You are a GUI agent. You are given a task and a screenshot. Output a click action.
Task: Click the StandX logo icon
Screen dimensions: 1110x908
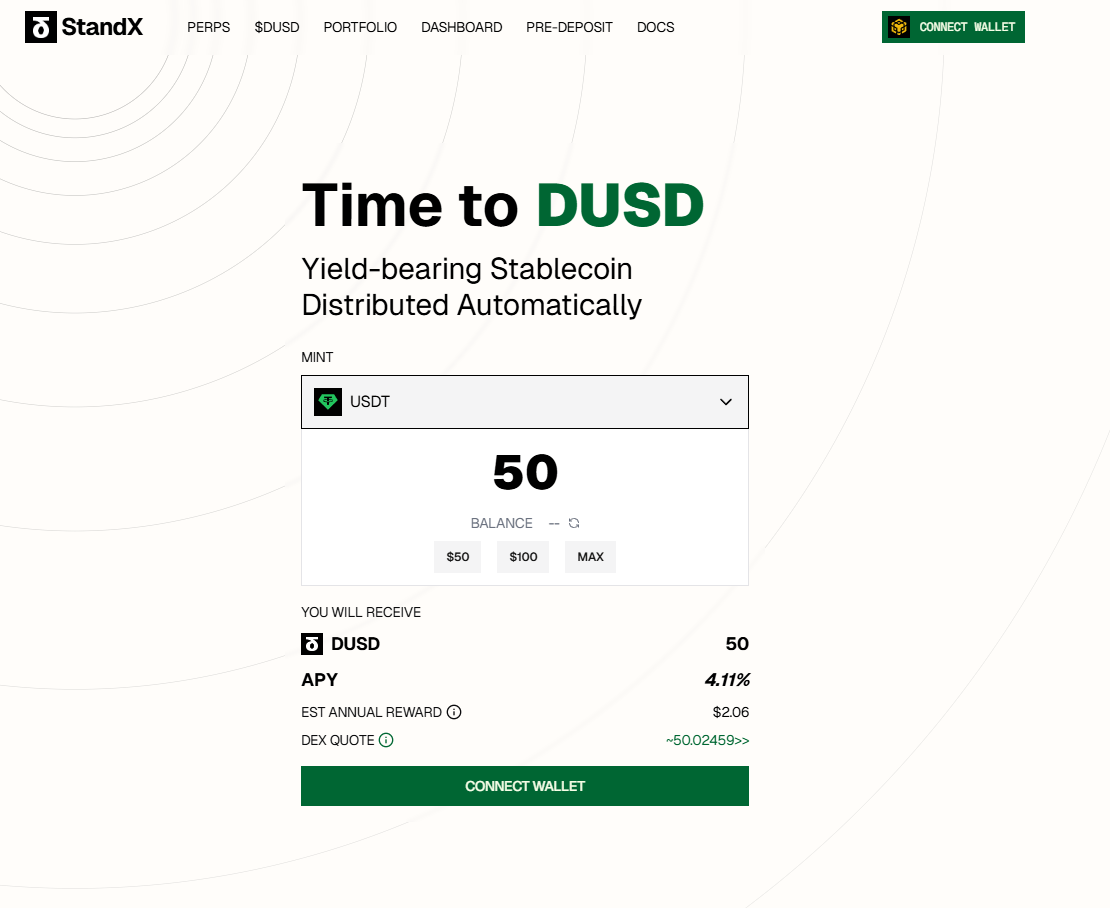coord(40,27)
